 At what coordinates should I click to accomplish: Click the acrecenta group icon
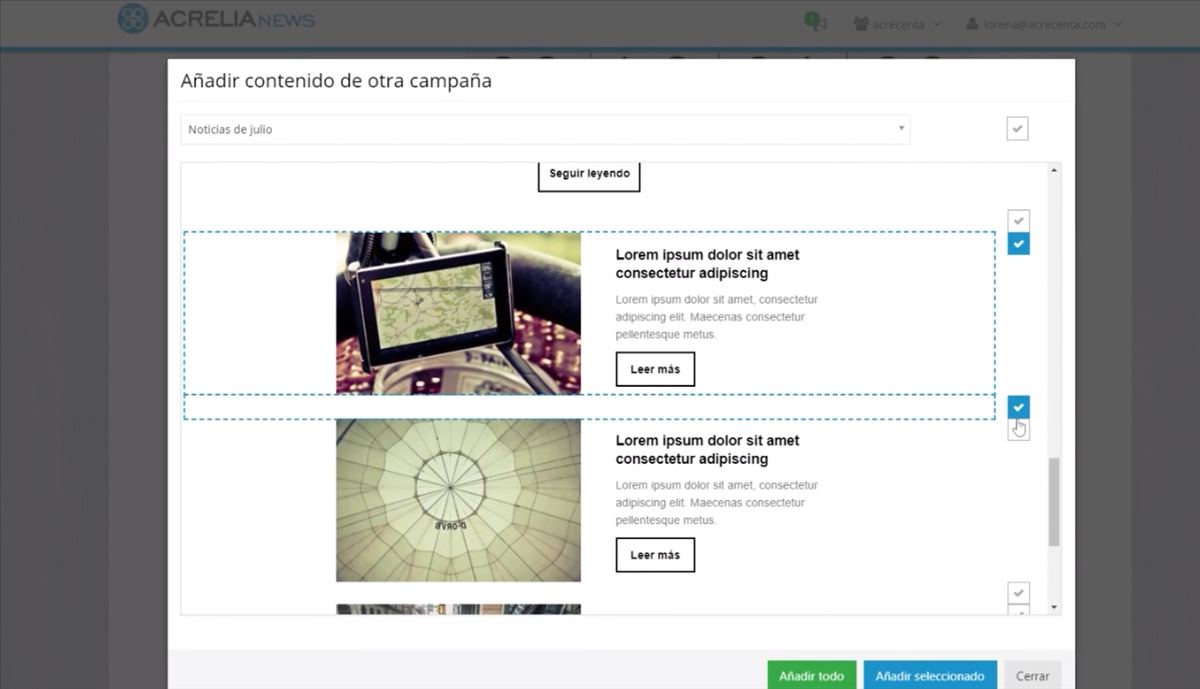pos(860,24)
